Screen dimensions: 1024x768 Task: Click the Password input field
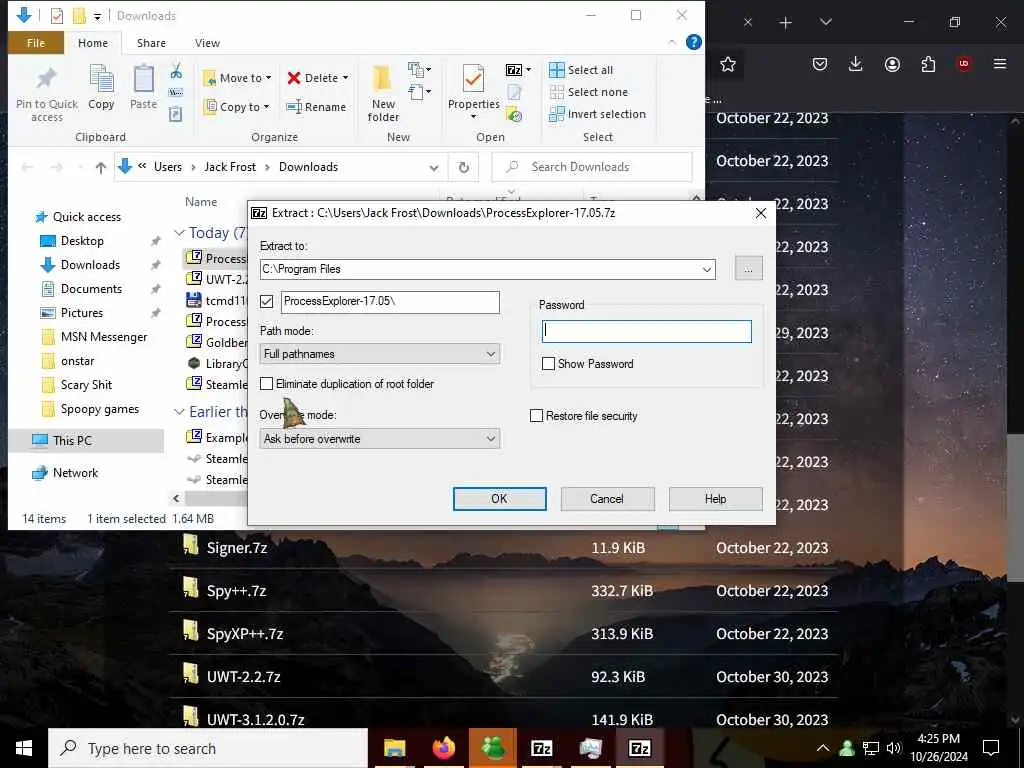(647, 331)
